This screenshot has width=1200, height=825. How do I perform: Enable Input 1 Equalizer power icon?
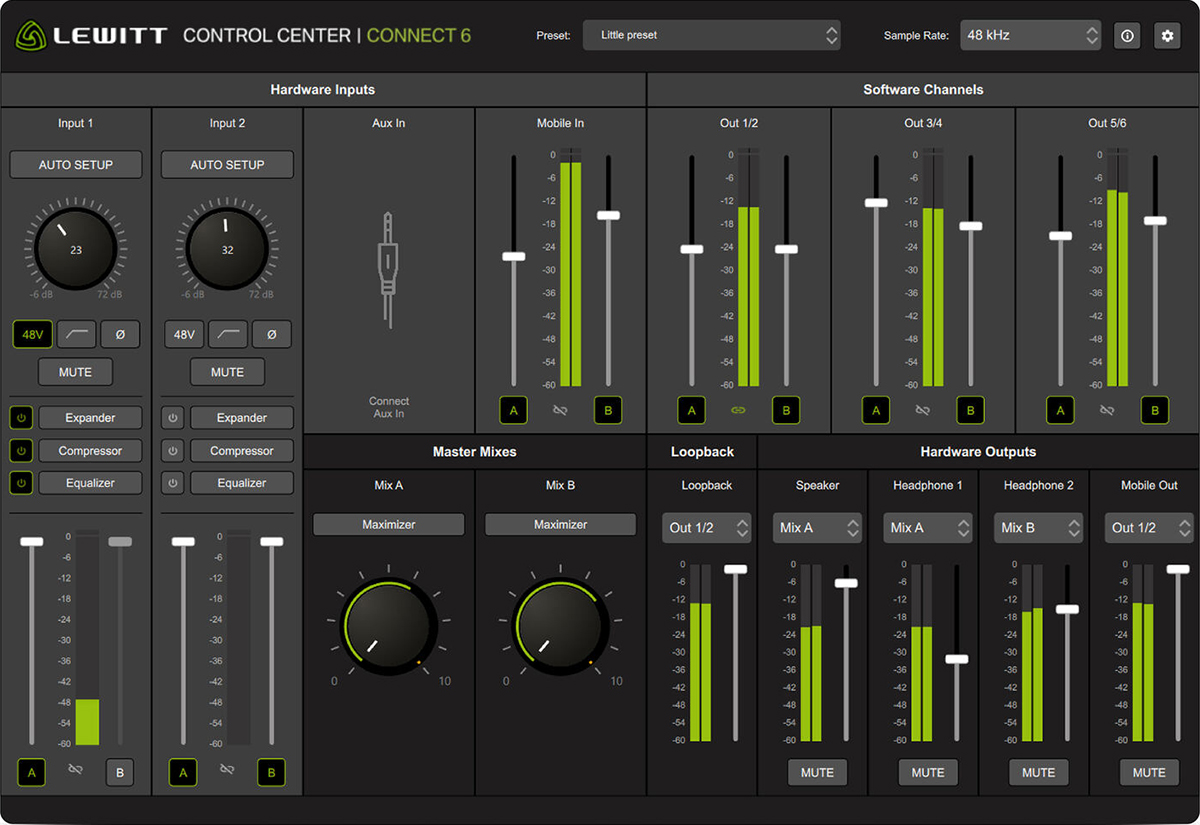click(x=21, y=483)
